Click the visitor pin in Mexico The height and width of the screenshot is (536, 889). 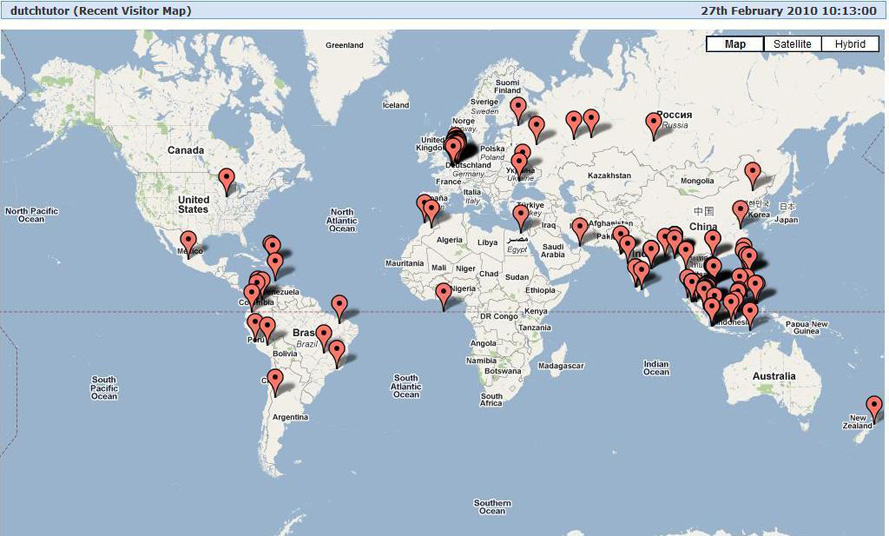(188, 244)
